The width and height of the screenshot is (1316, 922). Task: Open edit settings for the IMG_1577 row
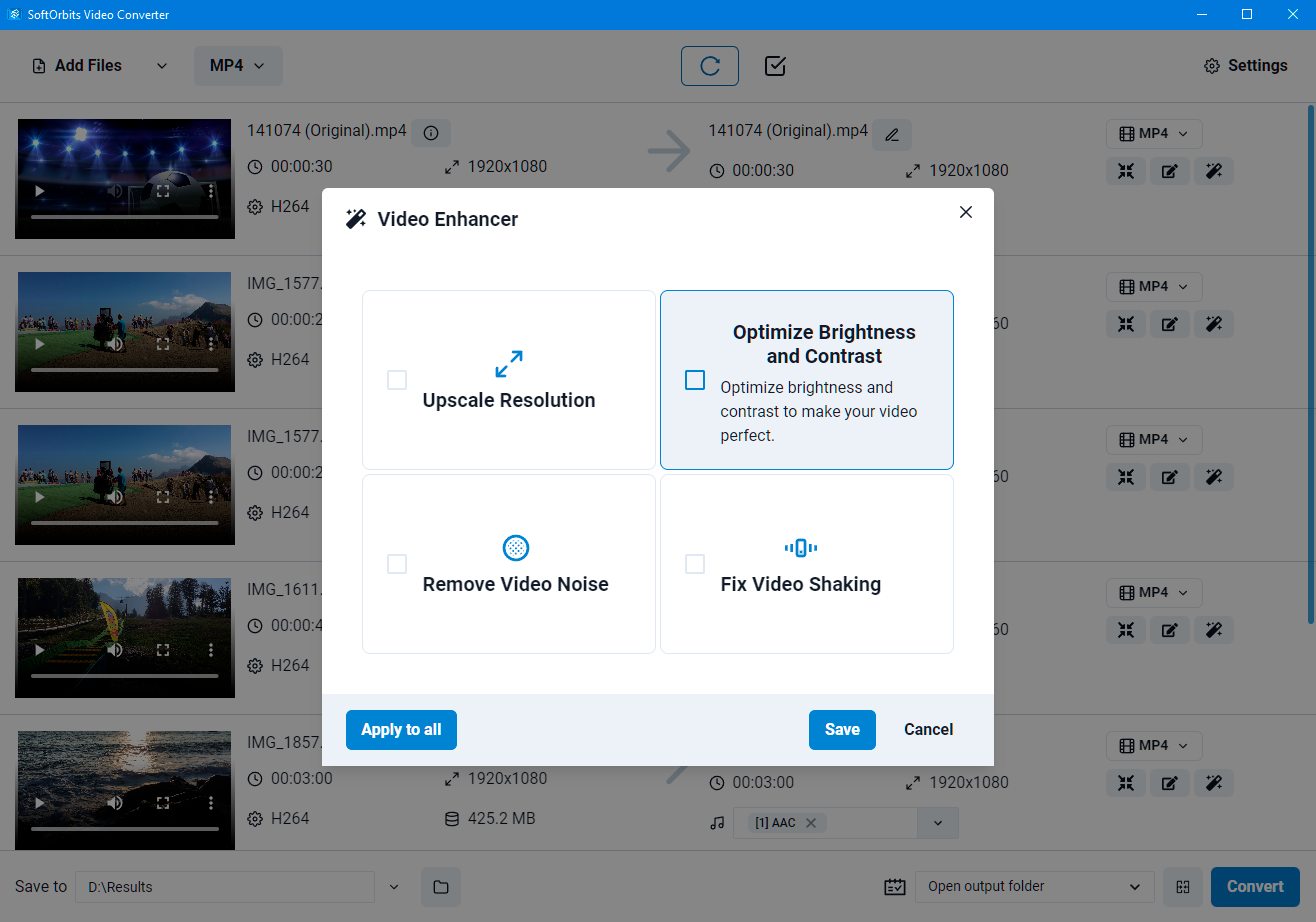(1170, 324)
